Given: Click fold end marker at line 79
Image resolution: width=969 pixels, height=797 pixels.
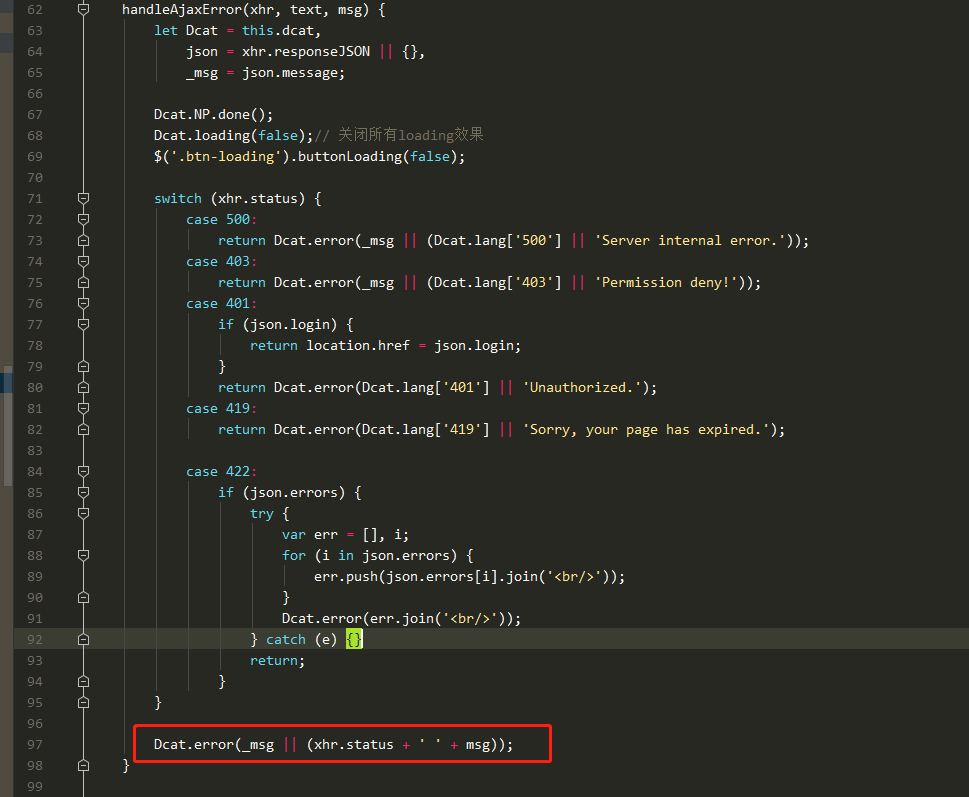Looking at the screenshot, I should (83, 366).
